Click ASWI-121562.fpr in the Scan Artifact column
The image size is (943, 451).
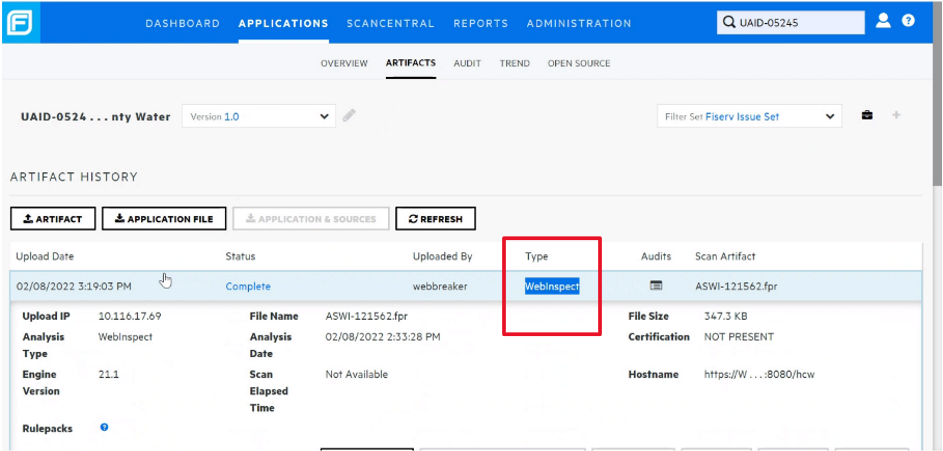[736, 286]
